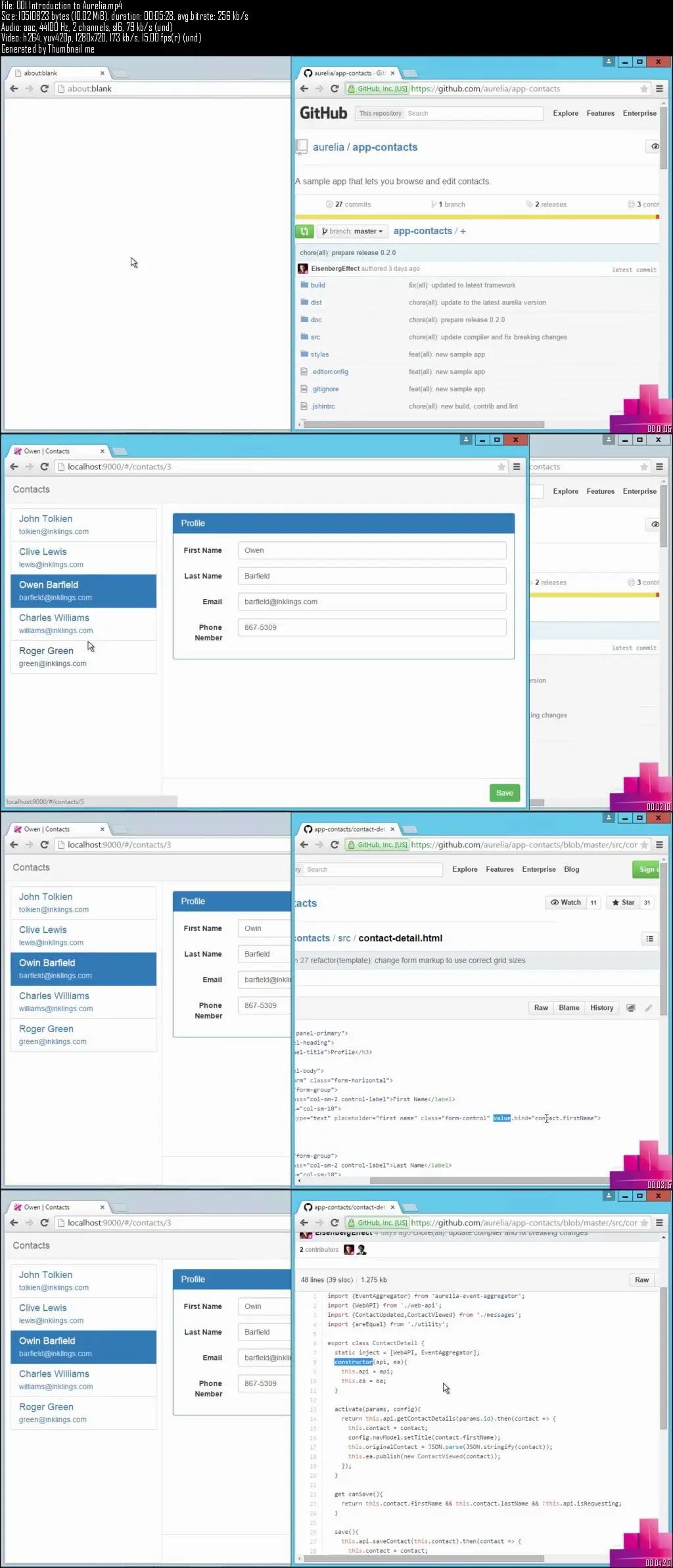Click the History button

[x=602, y=1008]
